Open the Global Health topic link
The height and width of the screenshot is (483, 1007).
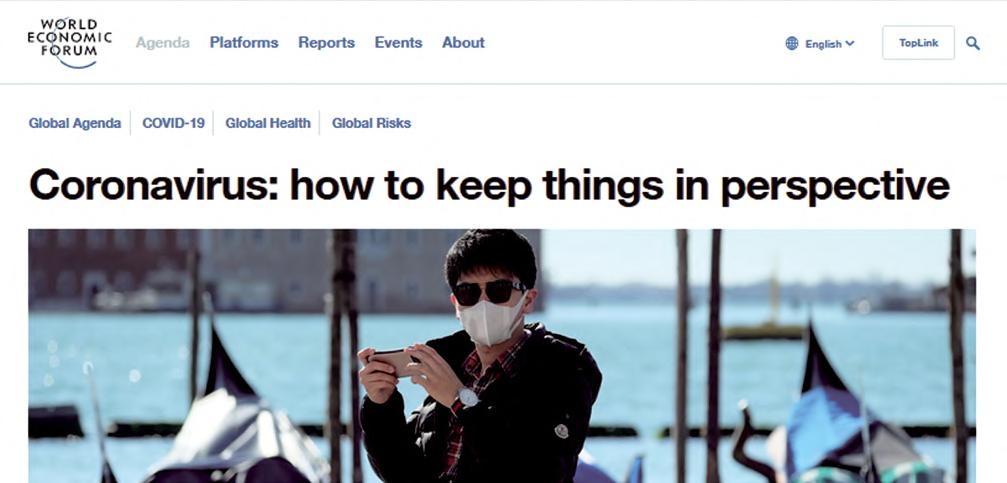pos(268,123)
